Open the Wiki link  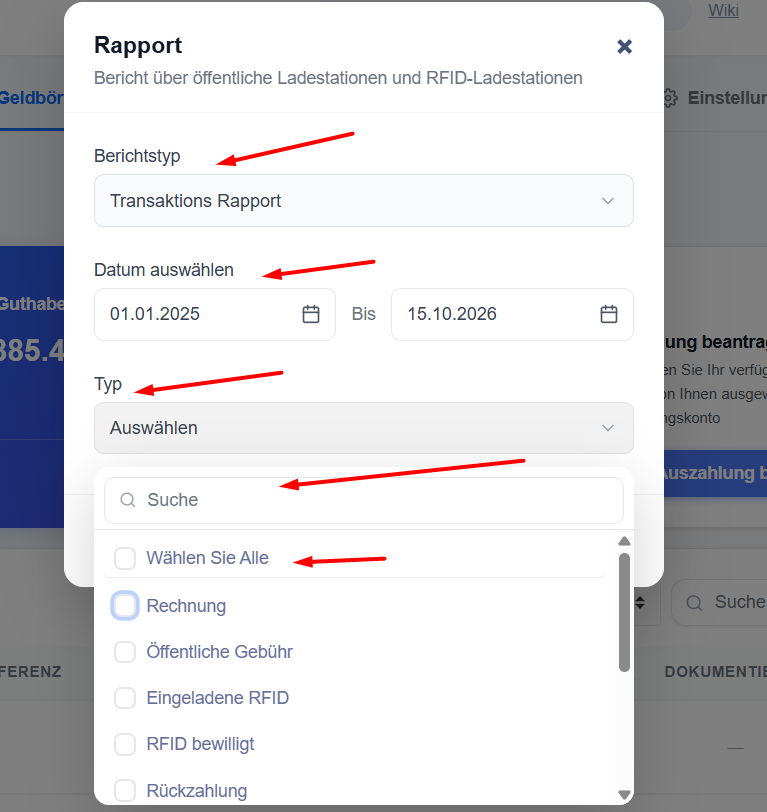click(723, 10)
